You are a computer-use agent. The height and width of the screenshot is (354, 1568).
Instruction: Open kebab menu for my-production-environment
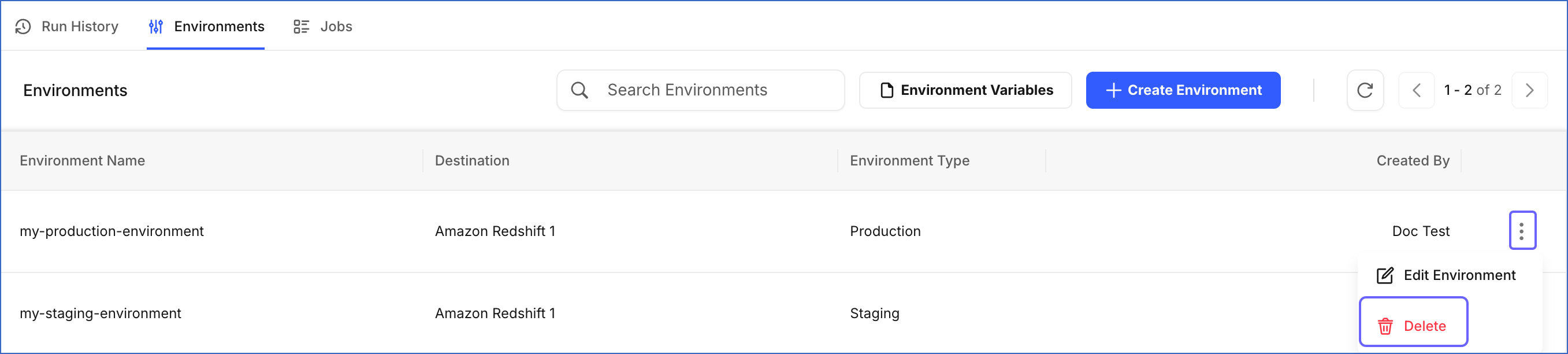1522,231
